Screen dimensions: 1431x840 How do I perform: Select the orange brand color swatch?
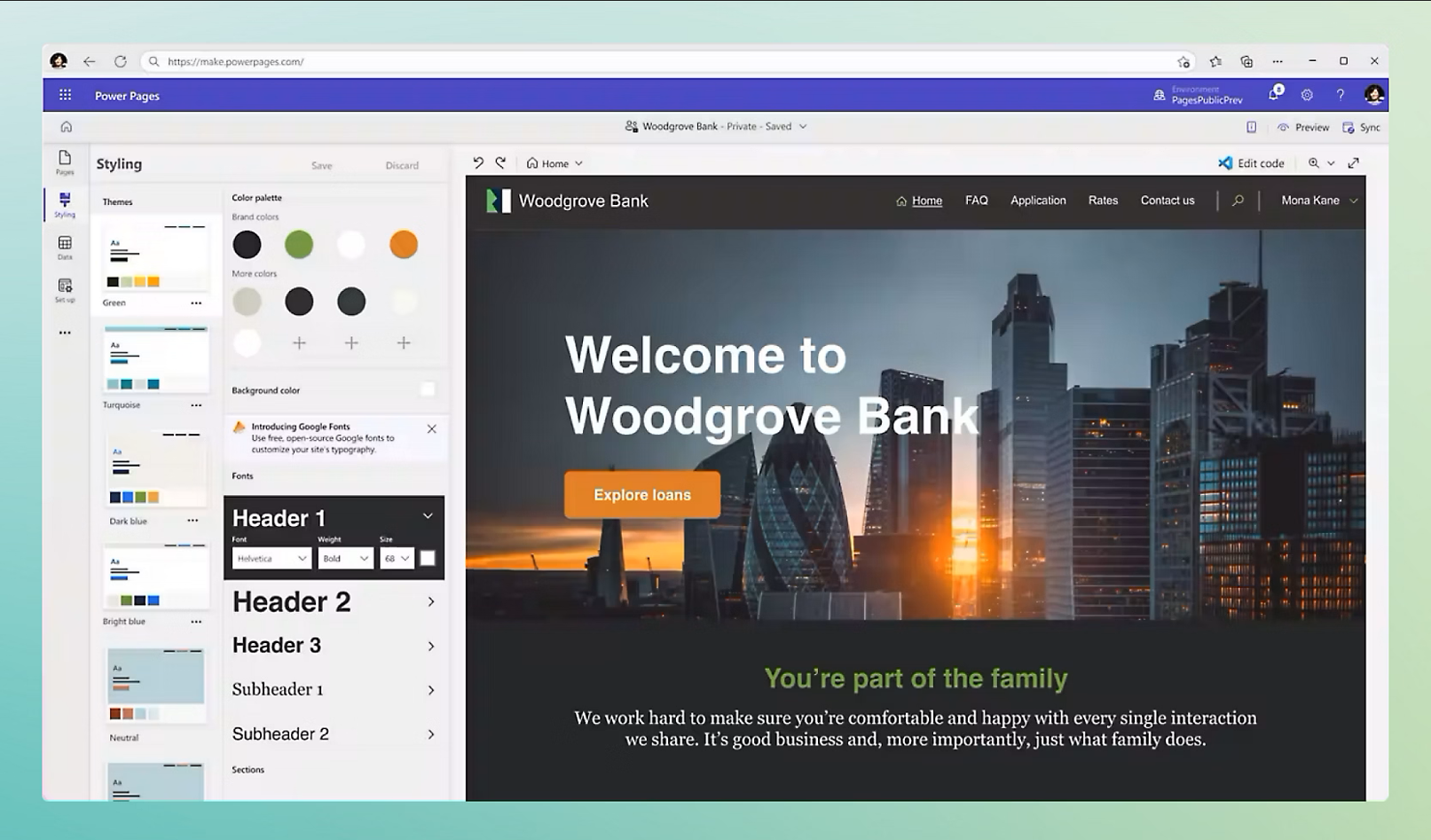point(404,245)
